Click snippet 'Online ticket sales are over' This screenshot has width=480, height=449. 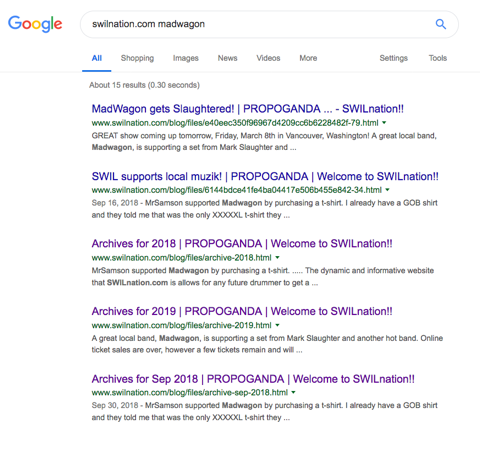click(x=267, y=344)
